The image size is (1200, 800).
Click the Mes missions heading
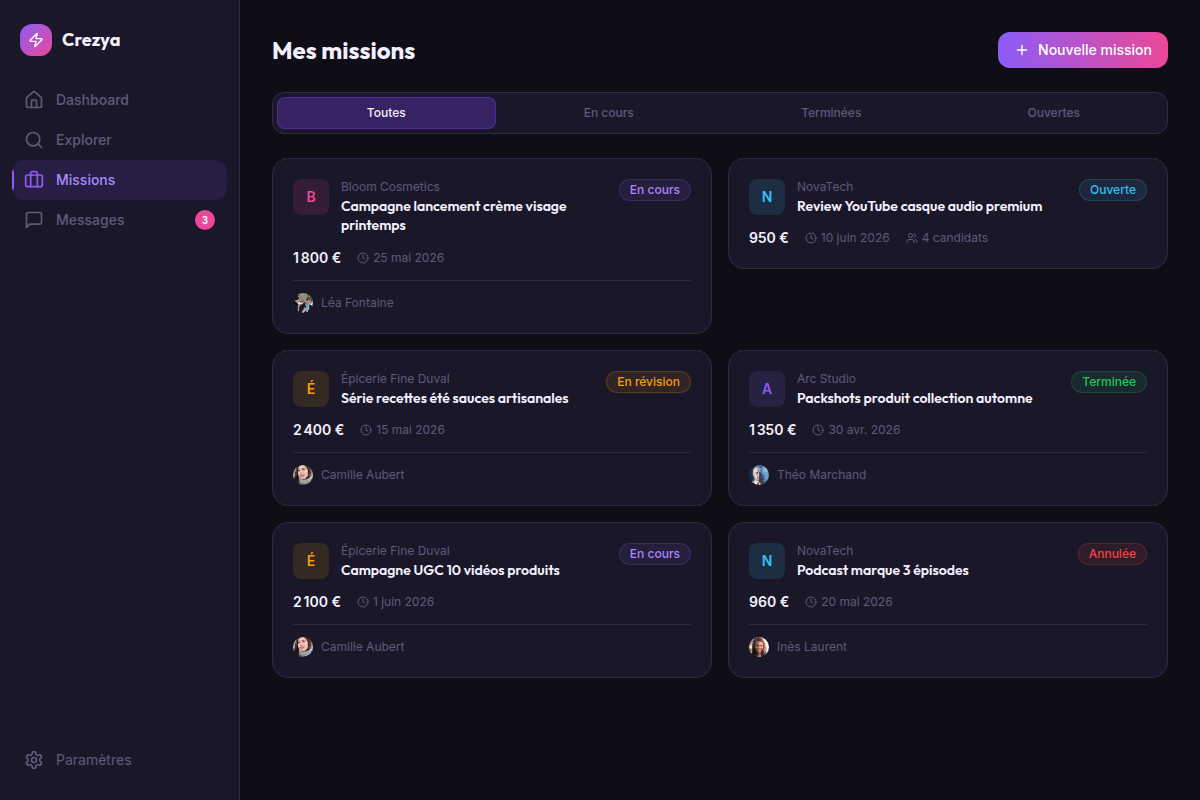tap(344, 51)
